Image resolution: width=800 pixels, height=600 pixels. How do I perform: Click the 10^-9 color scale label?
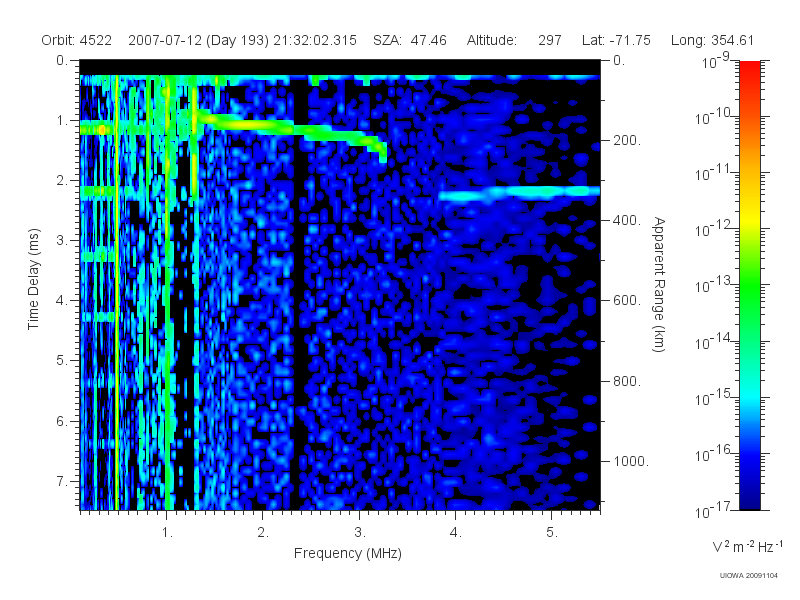pos(716,61)
